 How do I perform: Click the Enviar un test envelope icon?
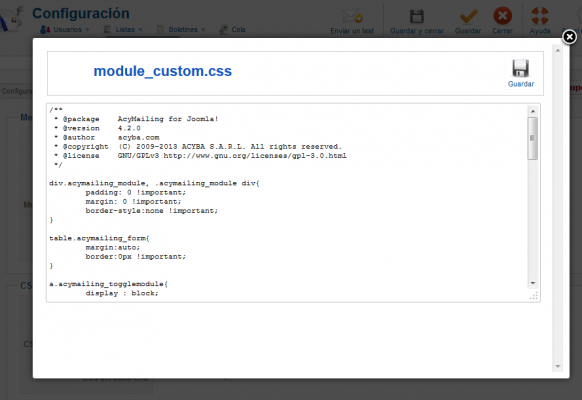(x=352, y=16)
